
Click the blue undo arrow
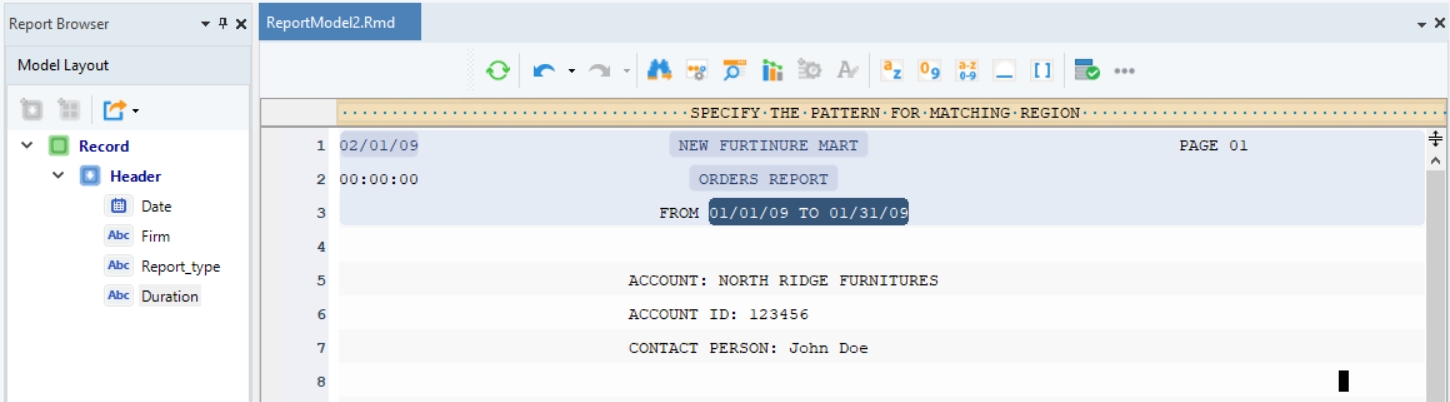point(545,71)
